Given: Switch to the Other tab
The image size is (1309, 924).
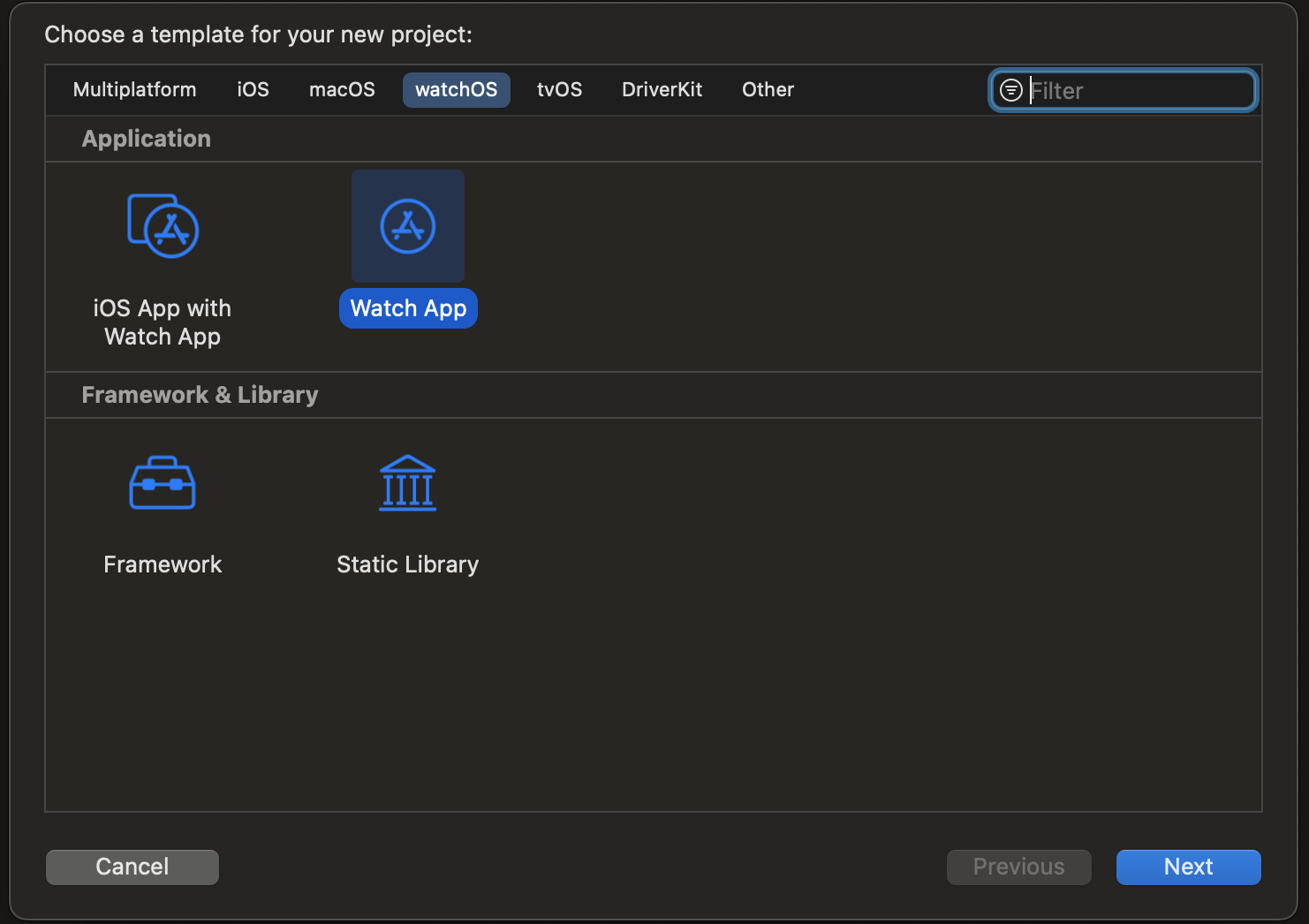Looking at the screenshot, I should (x=768, y=89).
